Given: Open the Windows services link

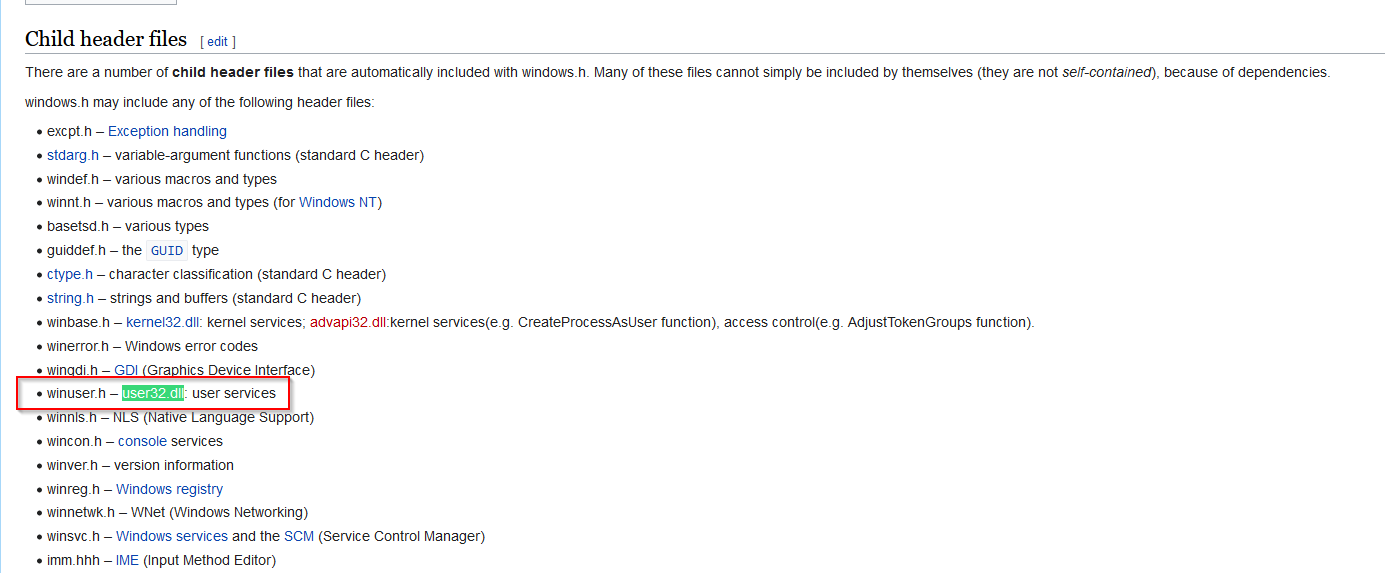Looking at the screenshot, I should coord(172,536).
